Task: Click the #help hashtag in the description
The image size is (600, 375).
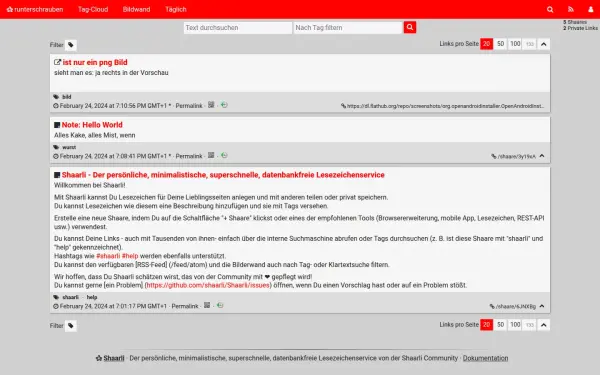Action: (130, 256)
